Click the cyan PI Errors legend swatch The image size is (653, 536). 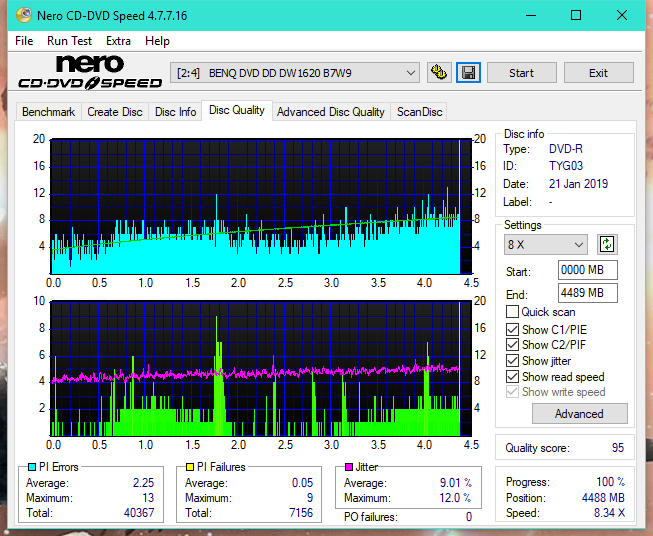[x=32, y=467]
